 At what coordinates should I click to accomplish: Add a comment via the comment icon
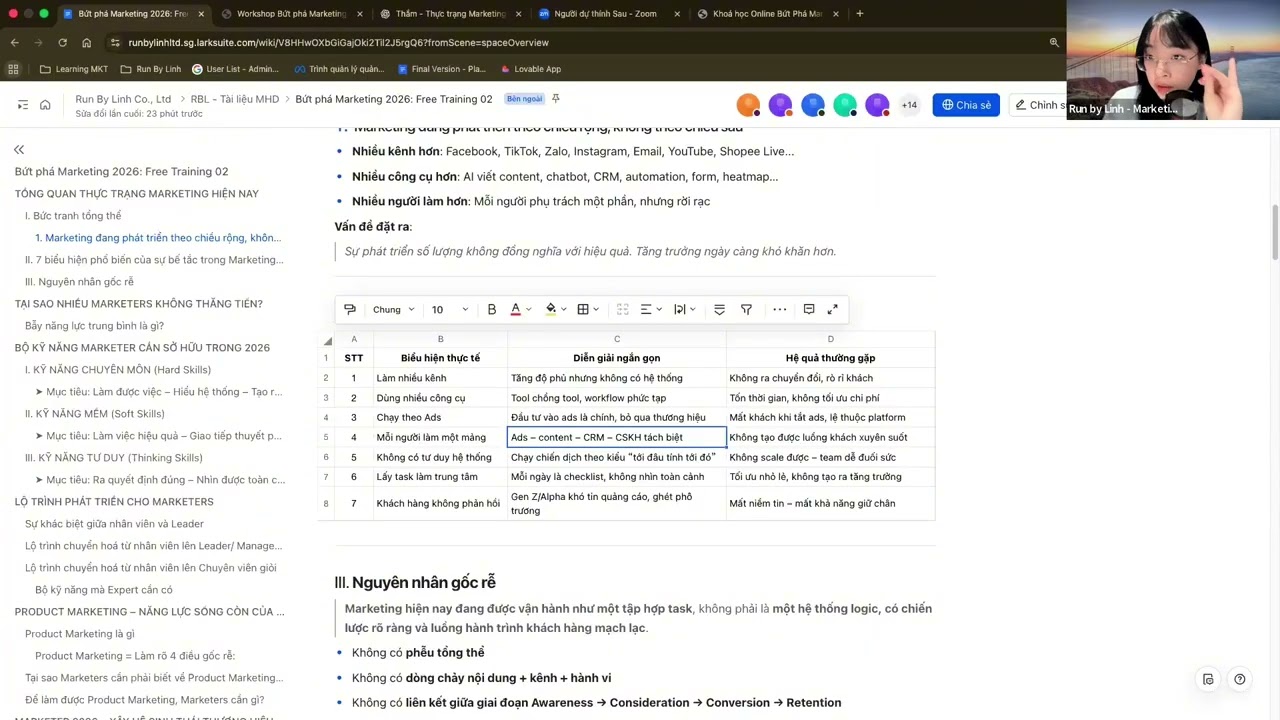(809, 310)
